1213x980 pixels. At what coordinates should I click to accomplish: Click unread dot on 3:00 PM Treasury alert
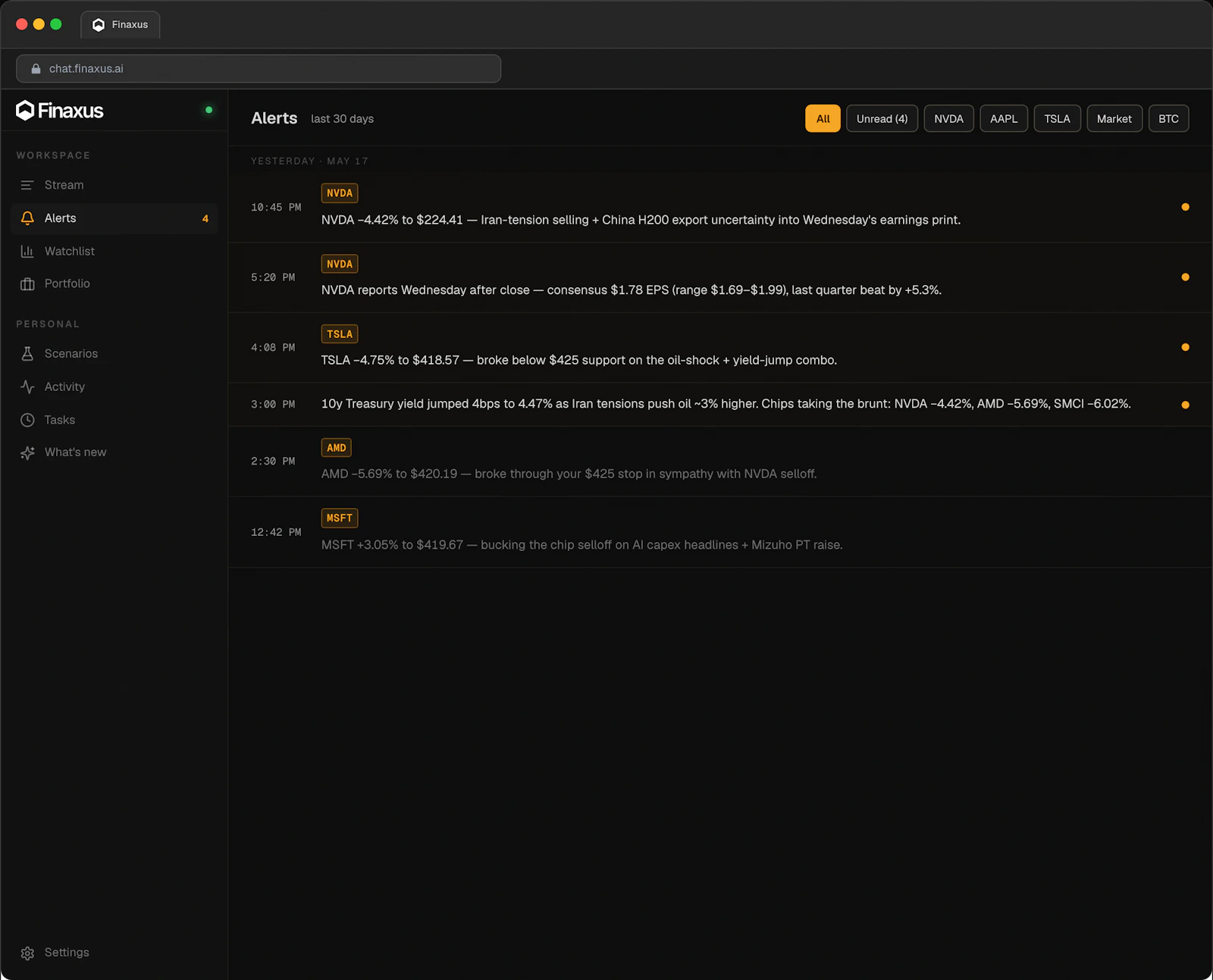pyautogui.click(x=1185, y=405)
